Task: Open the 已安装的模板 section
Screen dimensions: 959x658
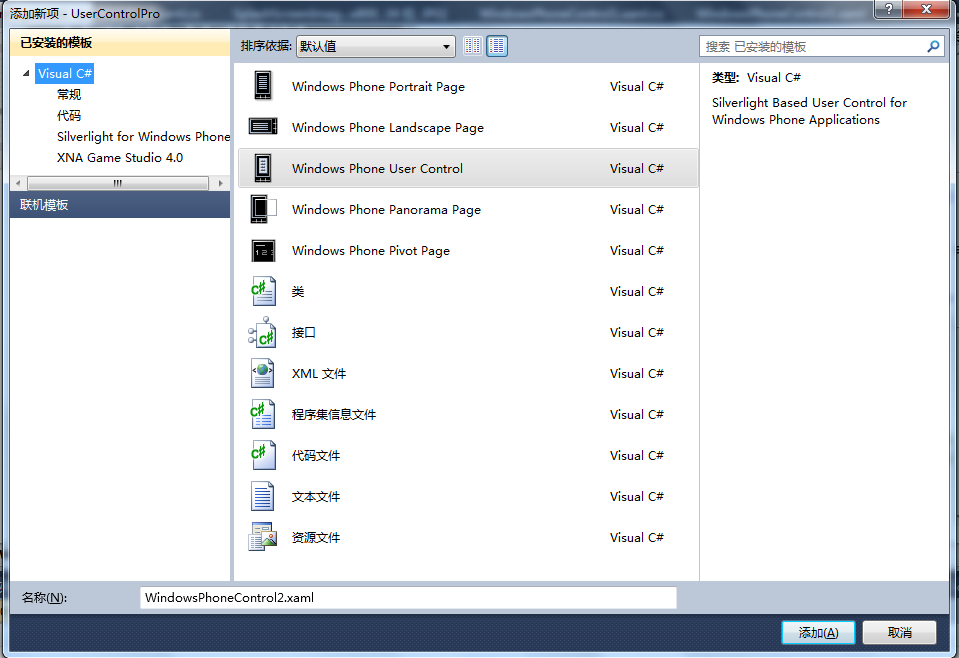Action: 120,42
